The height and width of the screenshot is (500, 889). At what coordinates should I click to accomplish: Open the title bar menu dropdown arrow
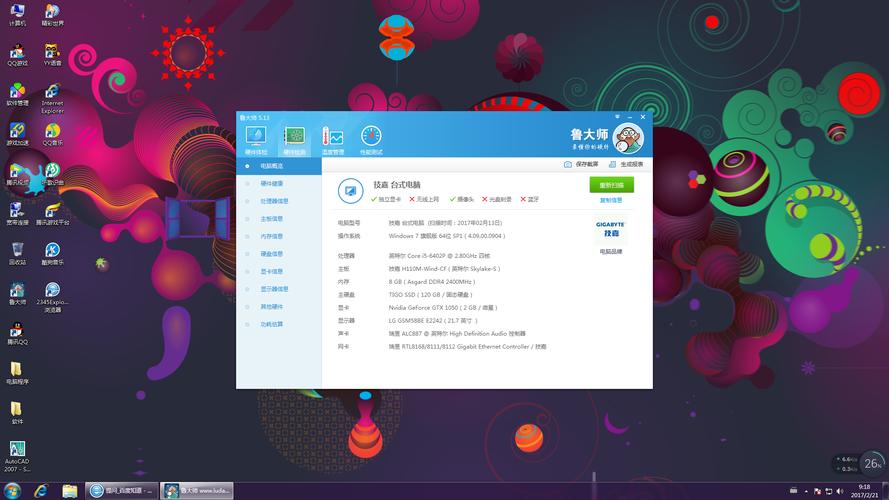tap(617, 117)
